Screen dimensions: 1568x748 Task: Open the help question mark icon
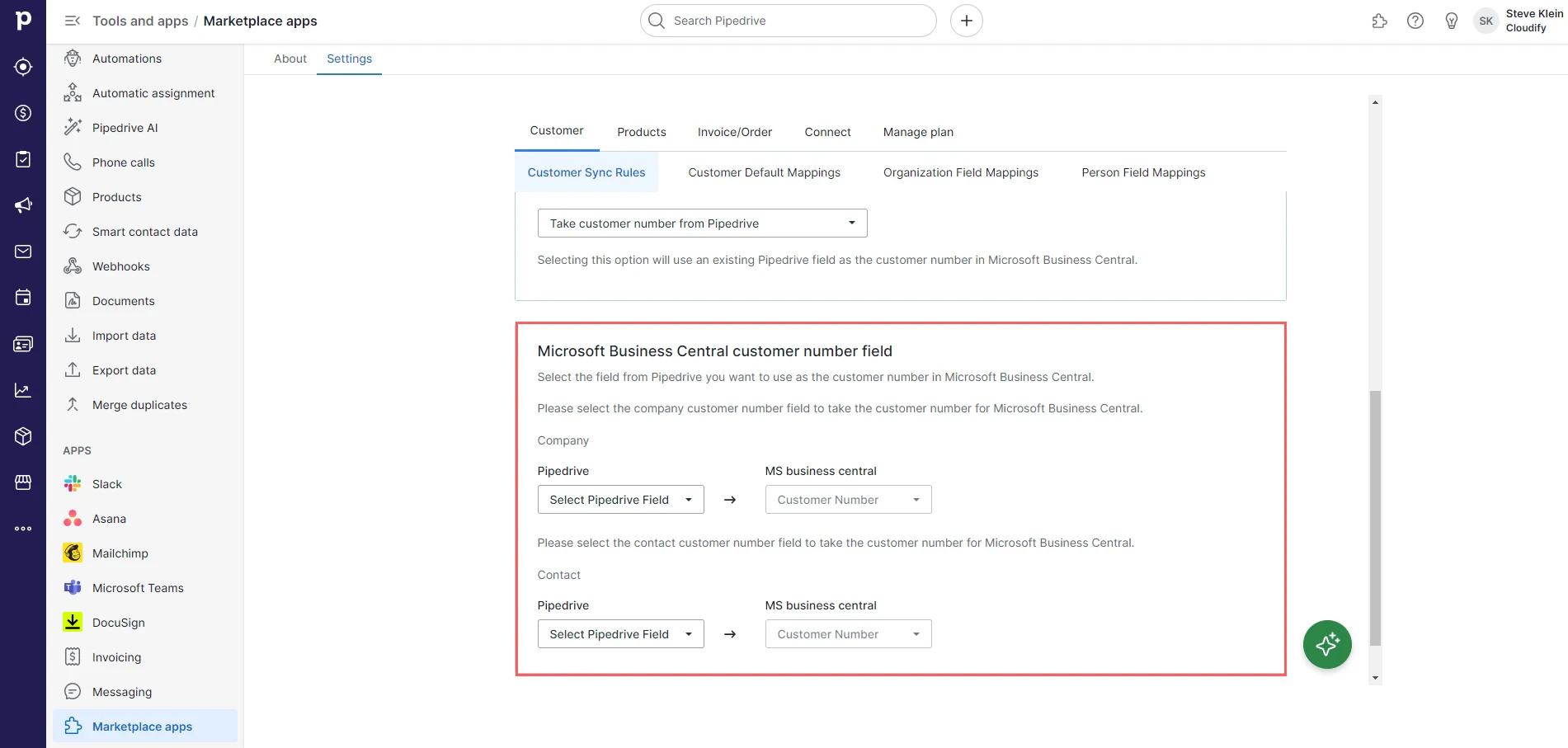(x=1415, y=21)
